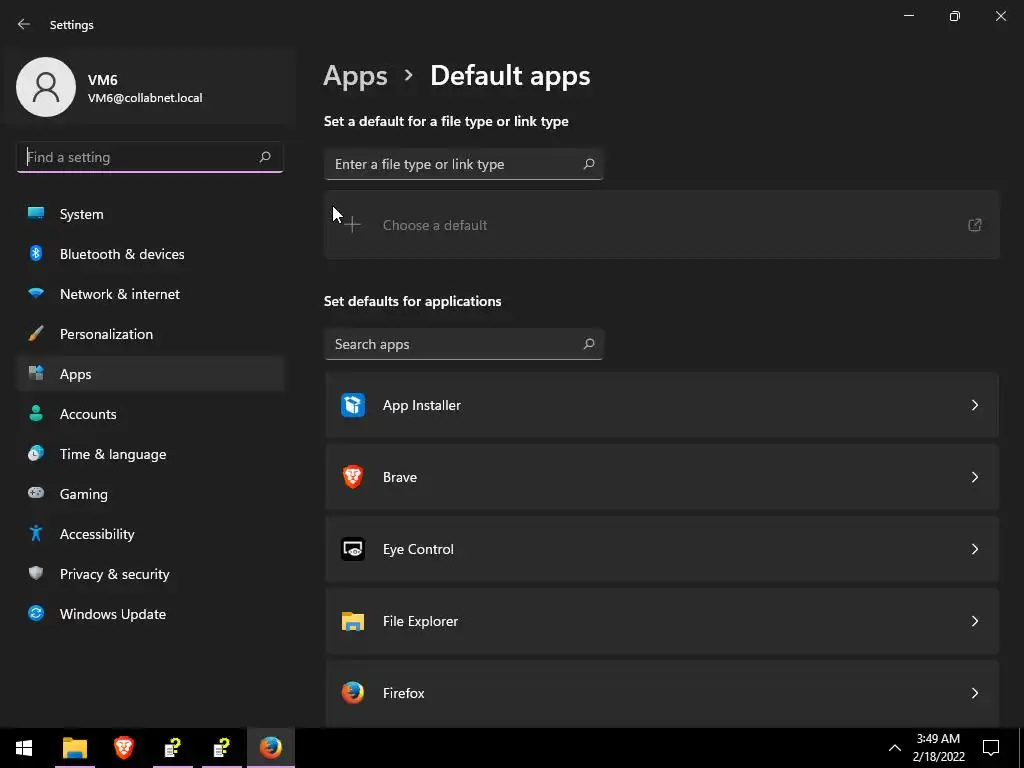Click the Personalization brush icon
Viewport: 1024px width, 768px height.
[x=36, y=334]
